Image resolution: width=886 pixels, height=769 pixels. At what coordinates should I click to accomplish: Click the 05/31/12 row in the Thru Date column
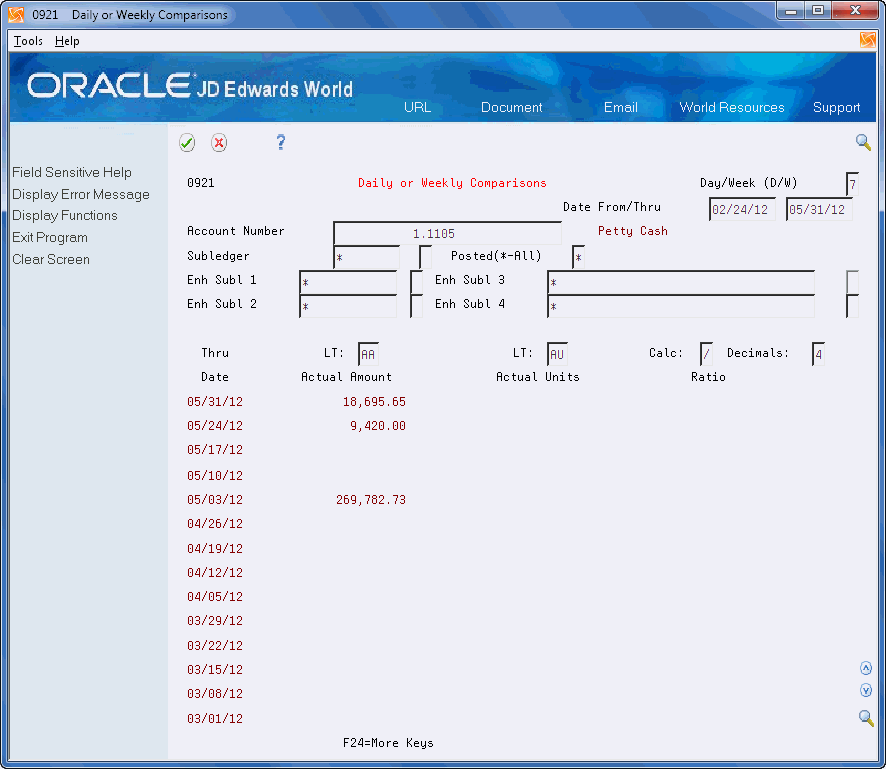(215, 402)
